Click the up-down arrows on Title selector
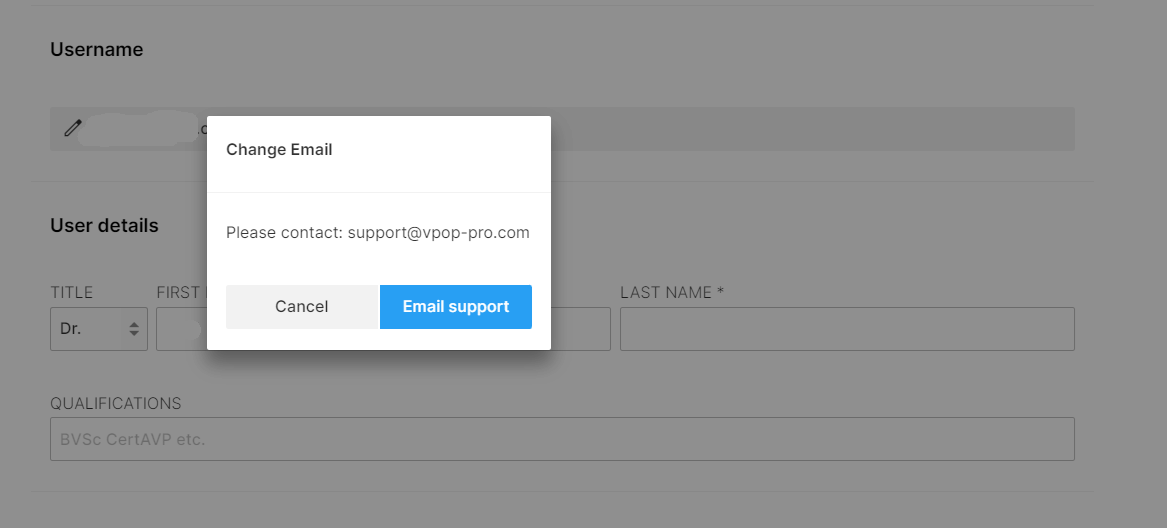 pos(134,328)
